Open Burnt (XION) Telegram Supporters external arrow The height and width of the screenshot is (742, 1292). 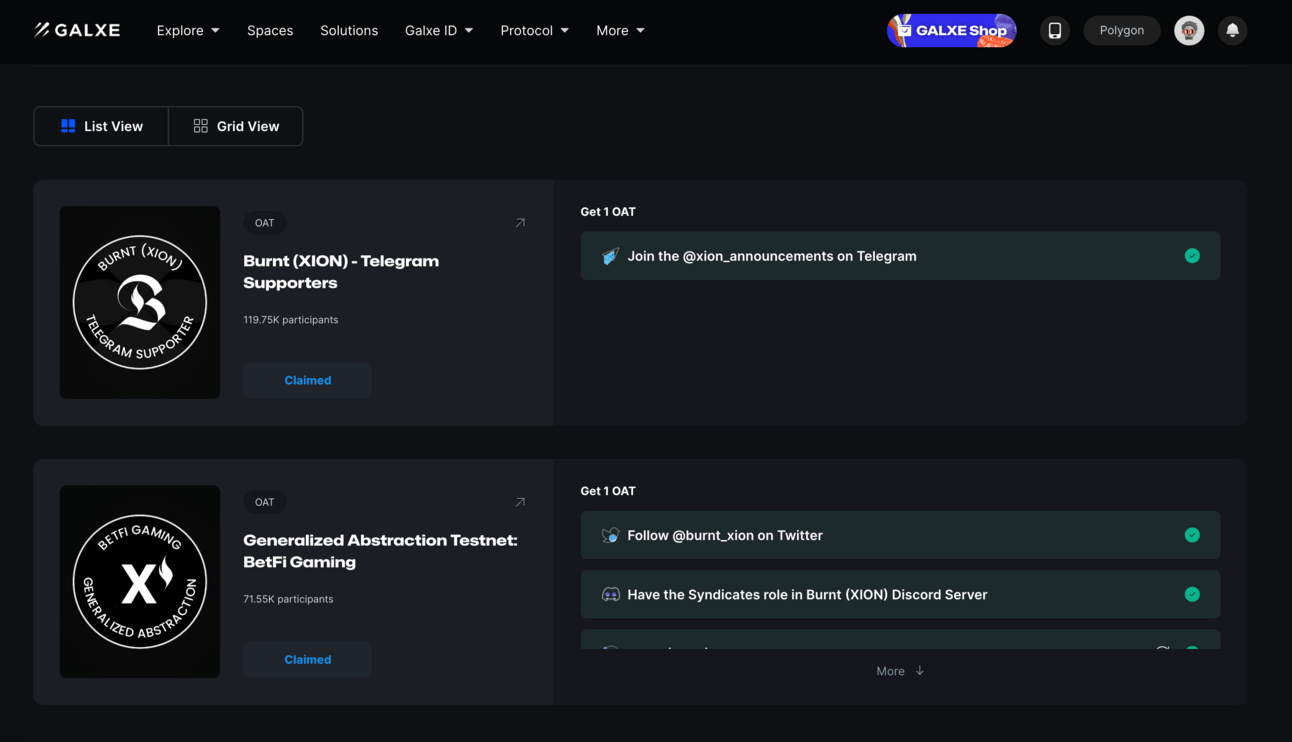[520, 223]
